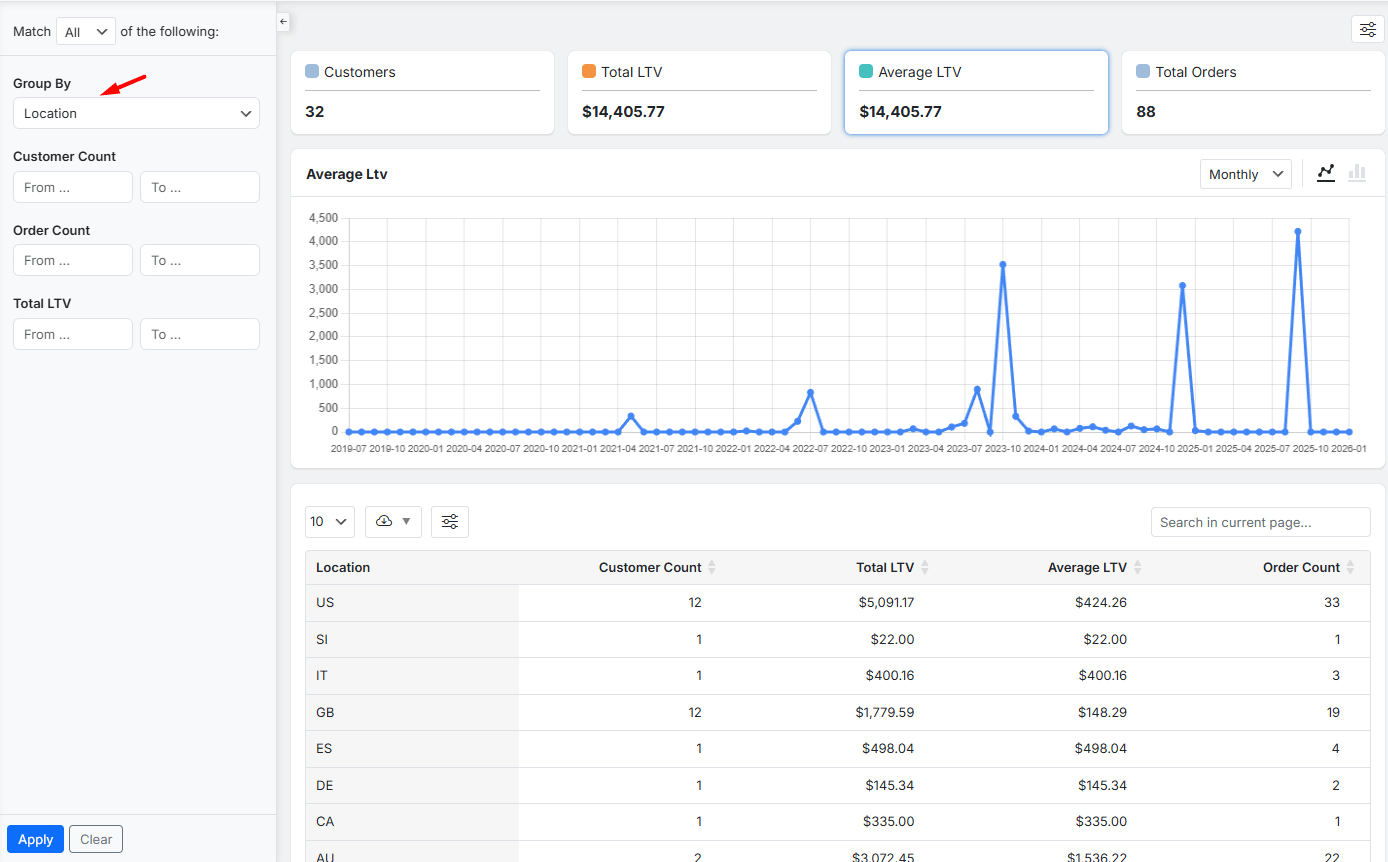Viewport: 1388px width, 862px height.
Task: Sort table by Total LTV arrows
Action: tap(925, 567)
